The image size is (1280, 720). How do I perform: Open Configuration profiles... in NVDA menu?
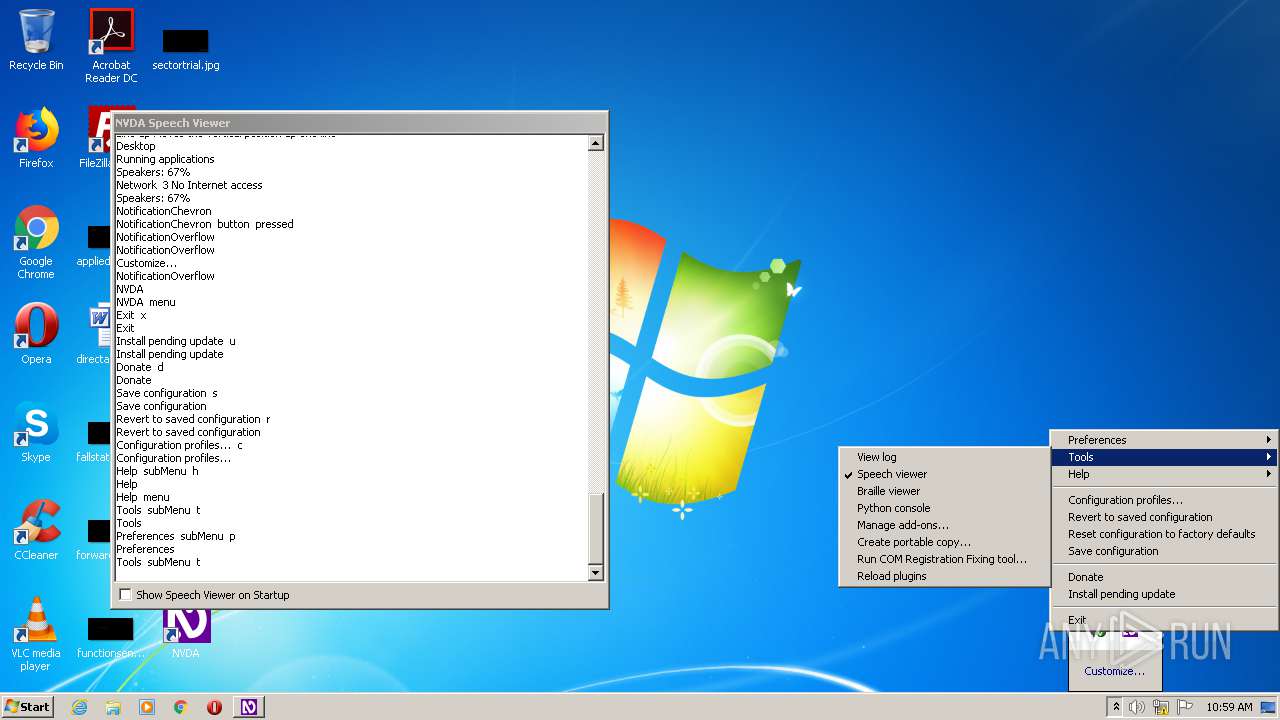[1164, 500]
